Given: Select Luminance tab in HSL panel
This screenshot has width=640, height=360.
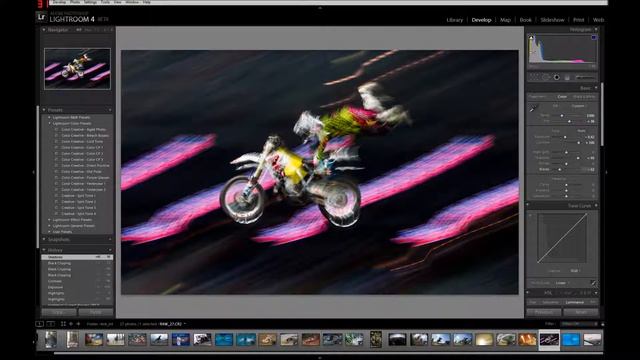Looking at the screenshot, I should [575, 302].
